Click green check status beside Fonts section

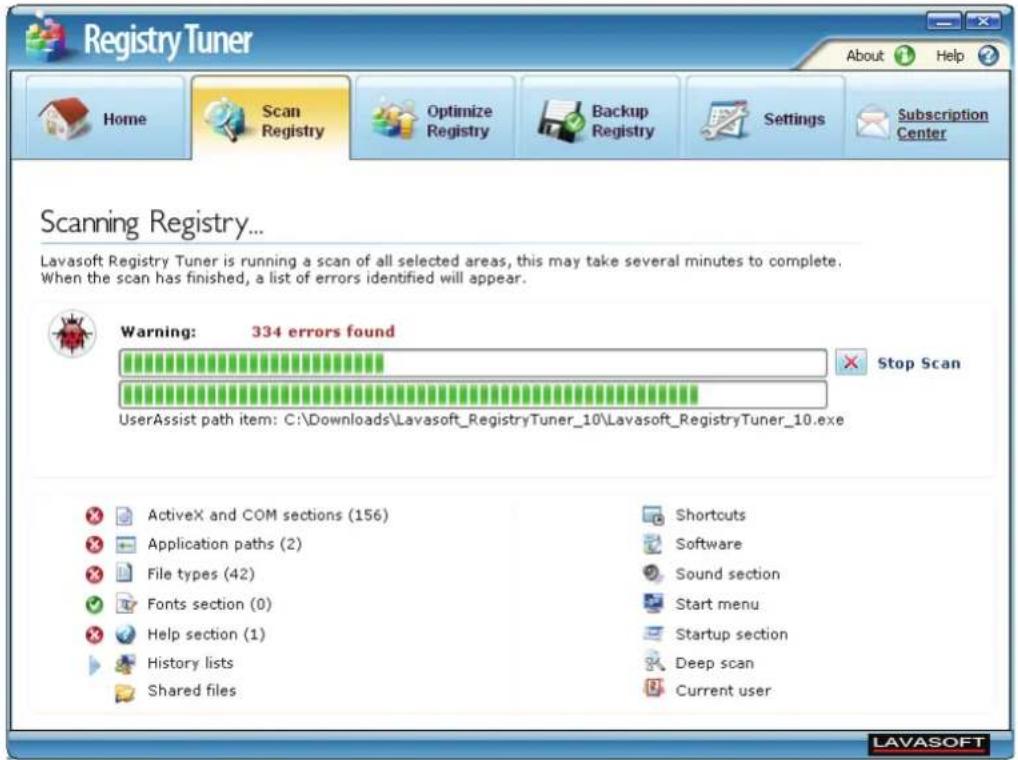[x=94, y=604]
